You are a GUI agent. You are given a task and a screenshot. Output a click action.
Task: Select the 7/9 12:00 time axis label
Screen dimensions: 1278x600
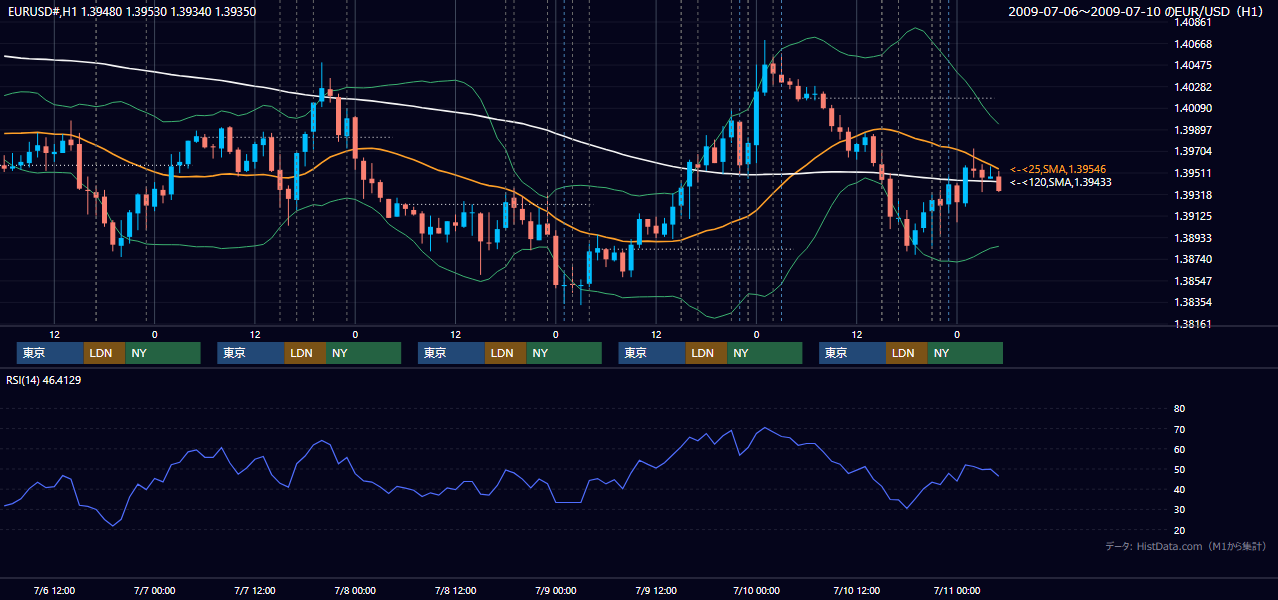655,590
